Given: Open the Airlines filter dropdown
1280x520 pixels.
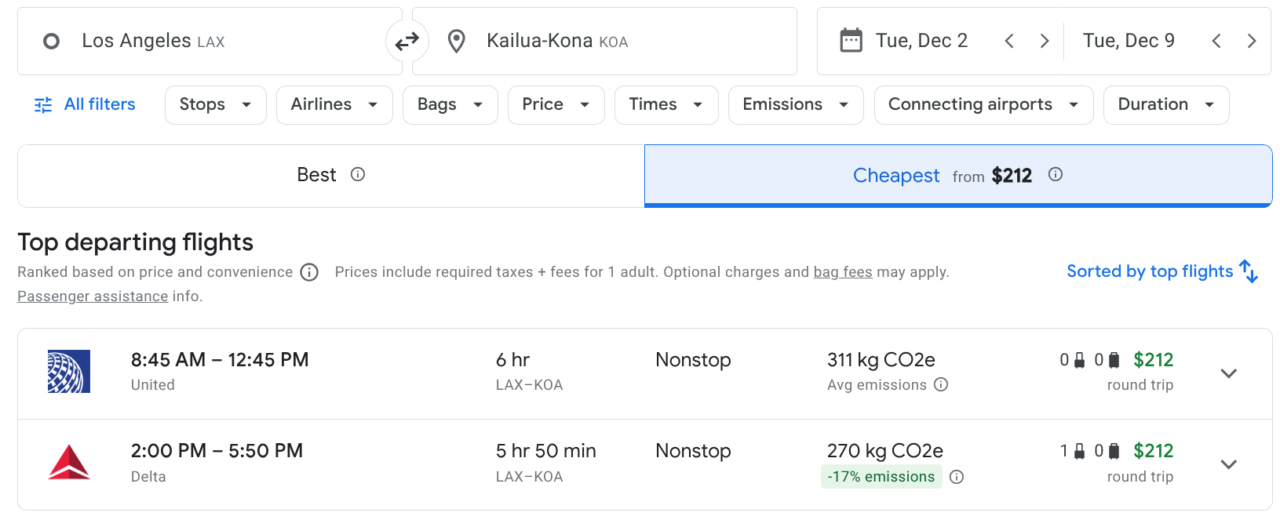Looking at the screenshot, I should [335, 105].
